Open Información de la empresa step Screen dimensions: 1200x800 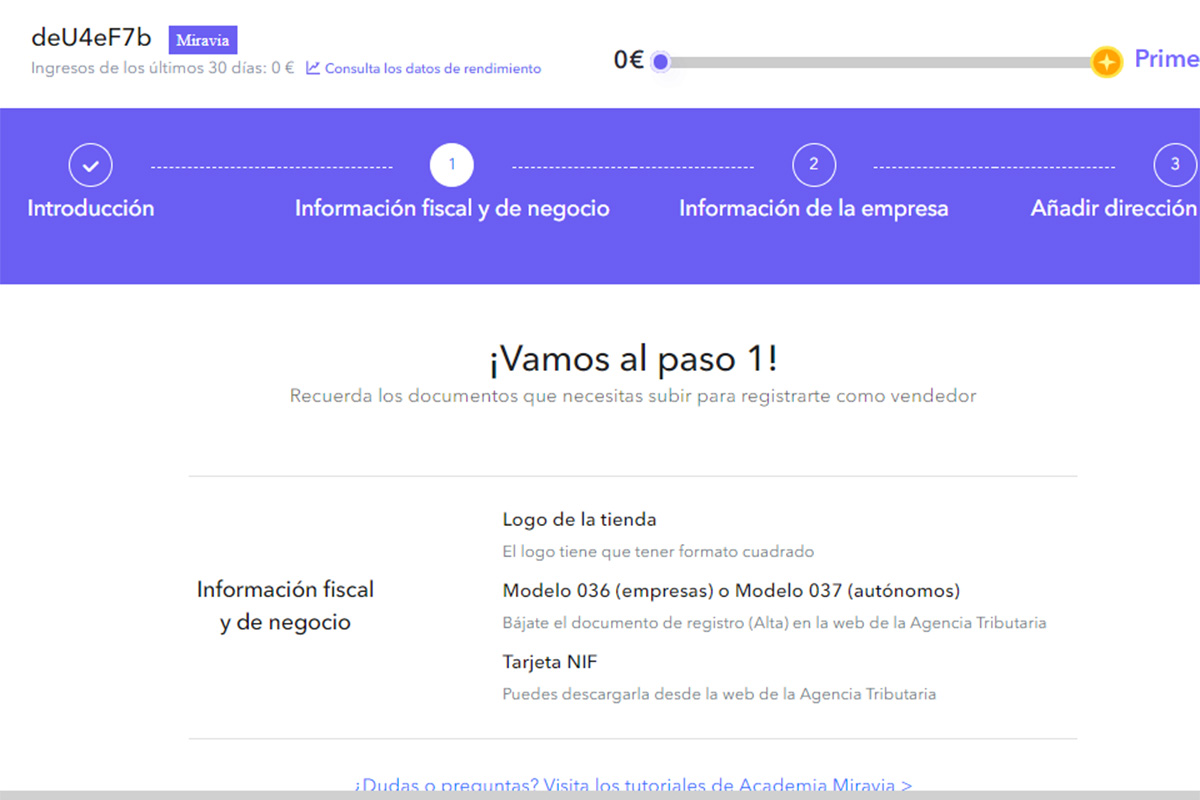click(814, 209)
